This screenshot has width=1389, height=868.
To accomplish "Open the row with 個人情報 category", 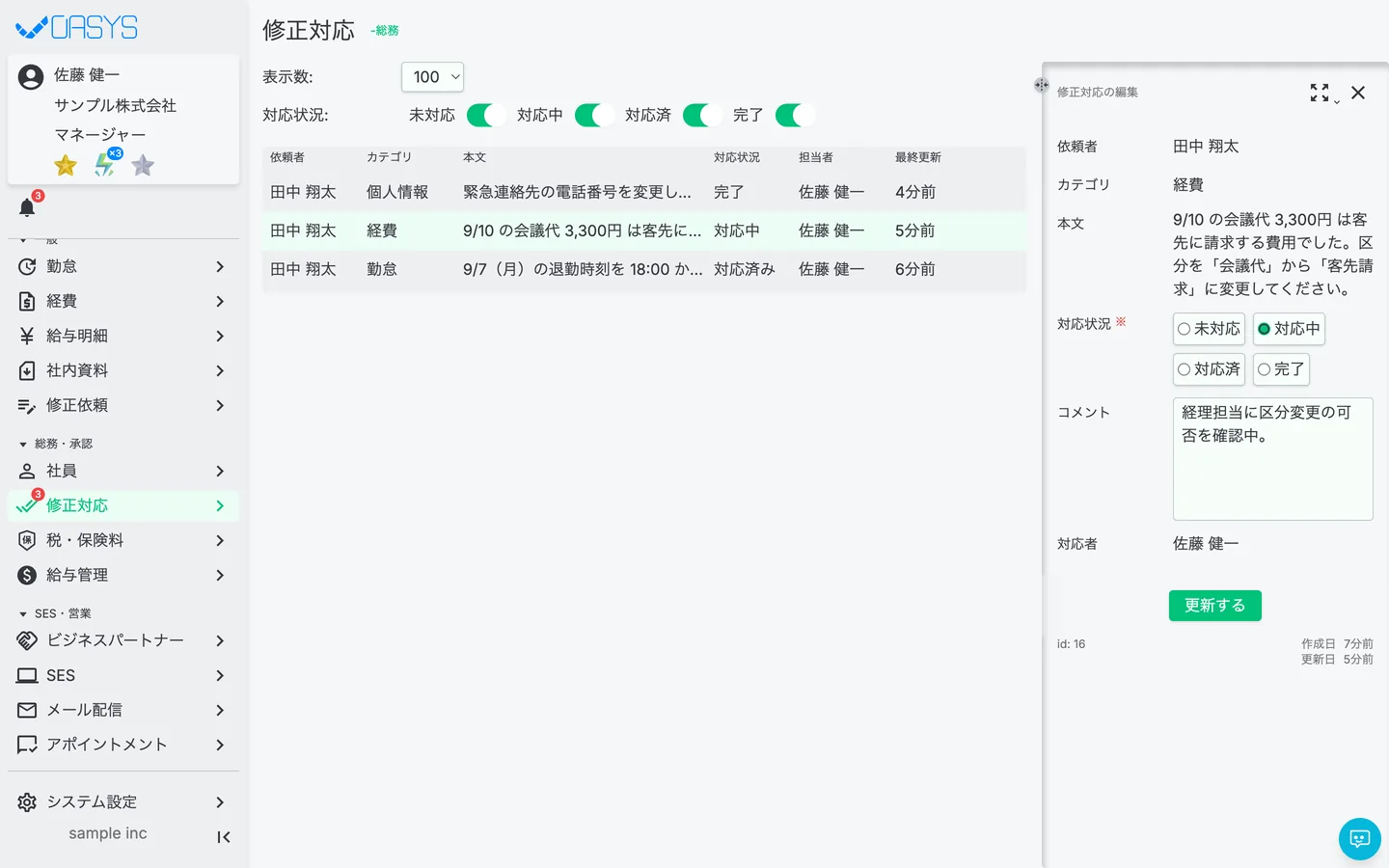I will pos(644,192).
